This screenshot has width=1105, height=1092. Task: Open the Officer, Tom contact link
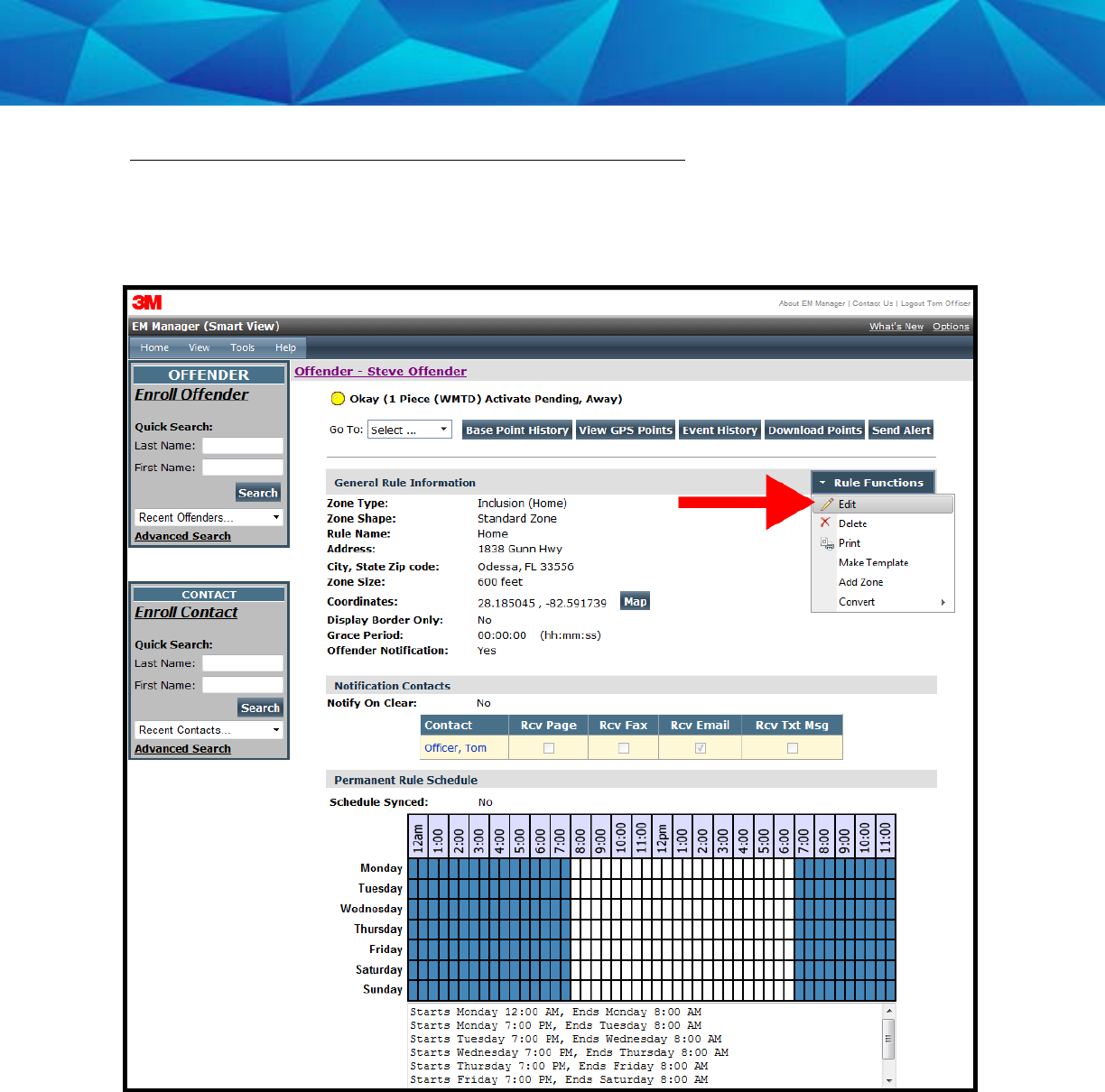click(455, 748)
